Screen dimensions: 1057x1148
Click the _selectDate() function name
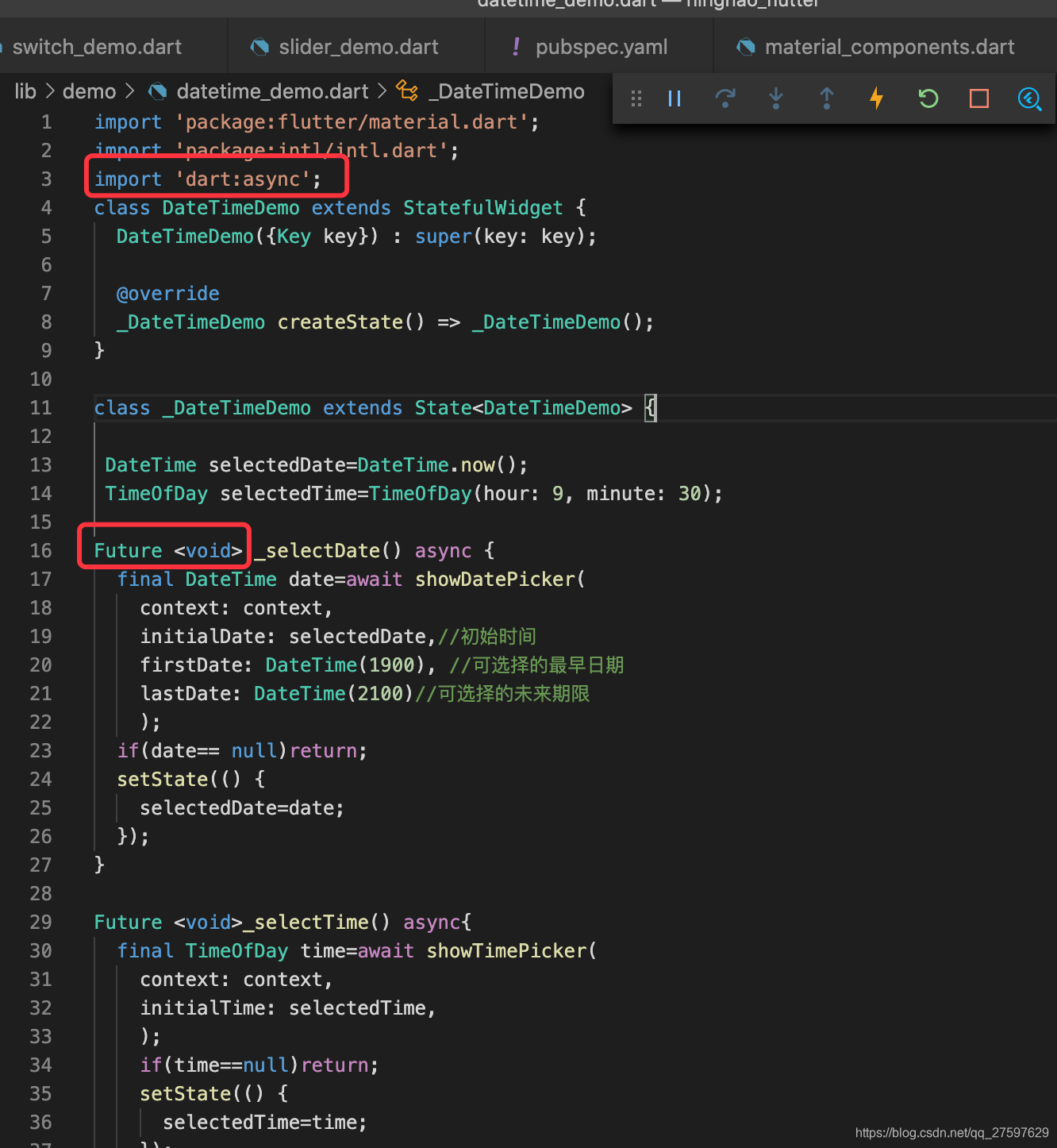(328, 551)
